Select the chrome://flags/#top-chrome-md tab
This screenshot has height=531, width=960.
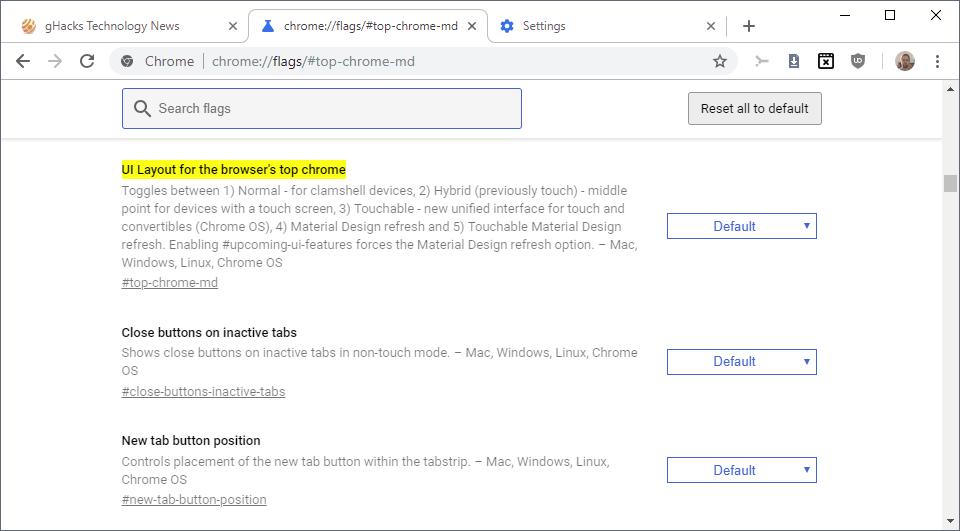click(370, 26)
